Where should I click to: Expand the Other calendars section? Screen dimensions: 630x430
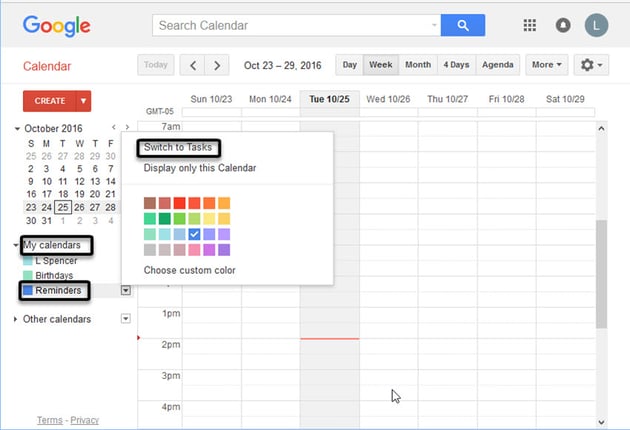tap(15, 319)
